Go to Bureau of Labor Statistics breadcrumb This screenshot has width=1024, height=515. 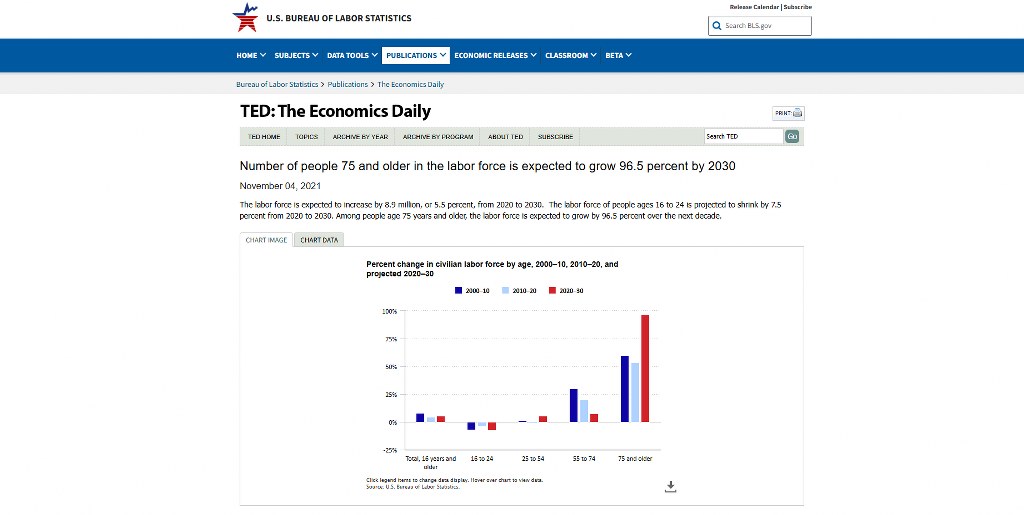pos(277,84)
